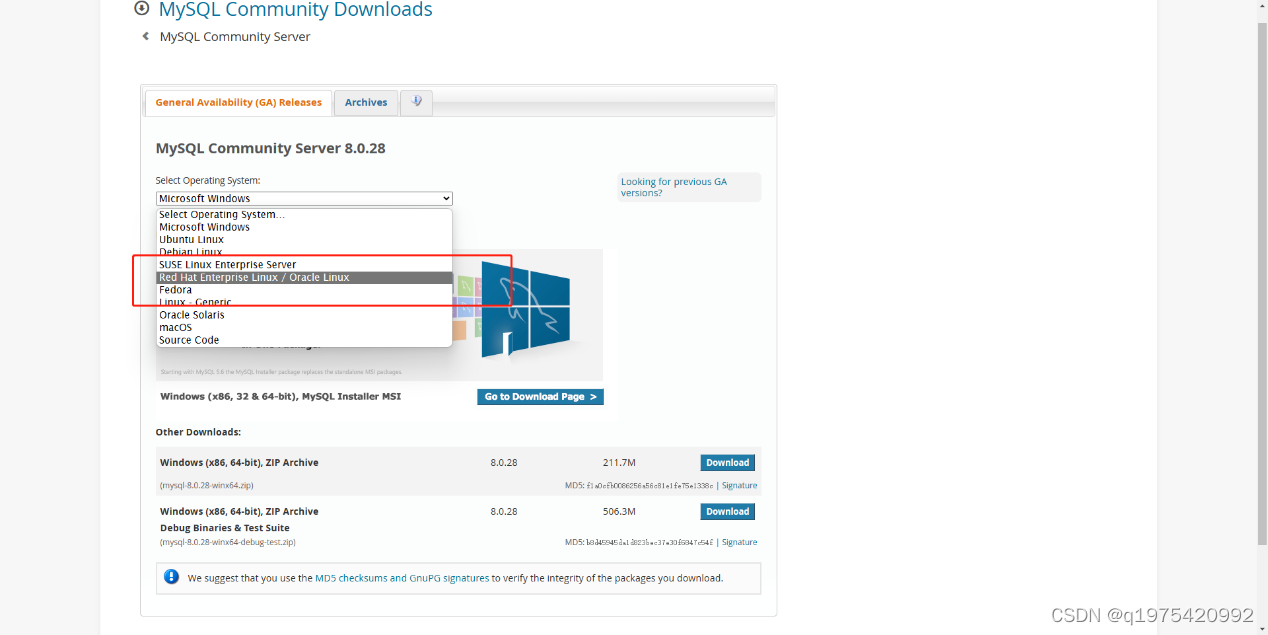Click the file name (mysql-8.0.28-winx64.zip)
This screenshot has height=635, width=1268.
(207, 486)
